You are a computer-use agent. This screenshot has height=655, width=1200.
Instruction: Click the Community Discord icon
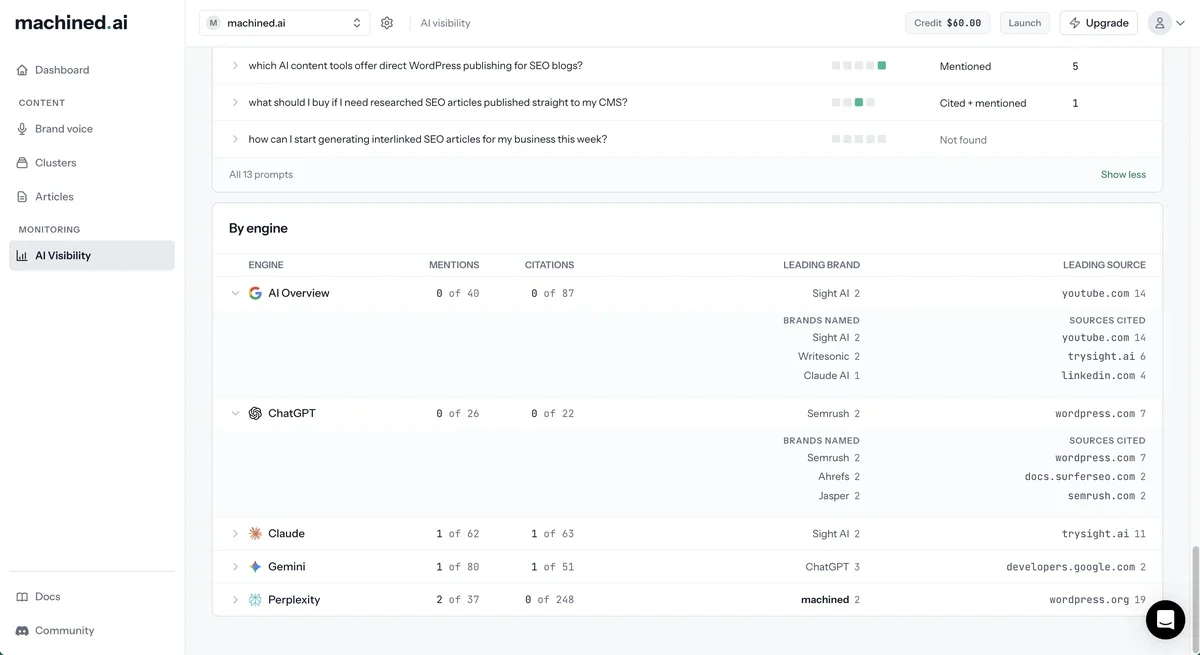(22, 631)
